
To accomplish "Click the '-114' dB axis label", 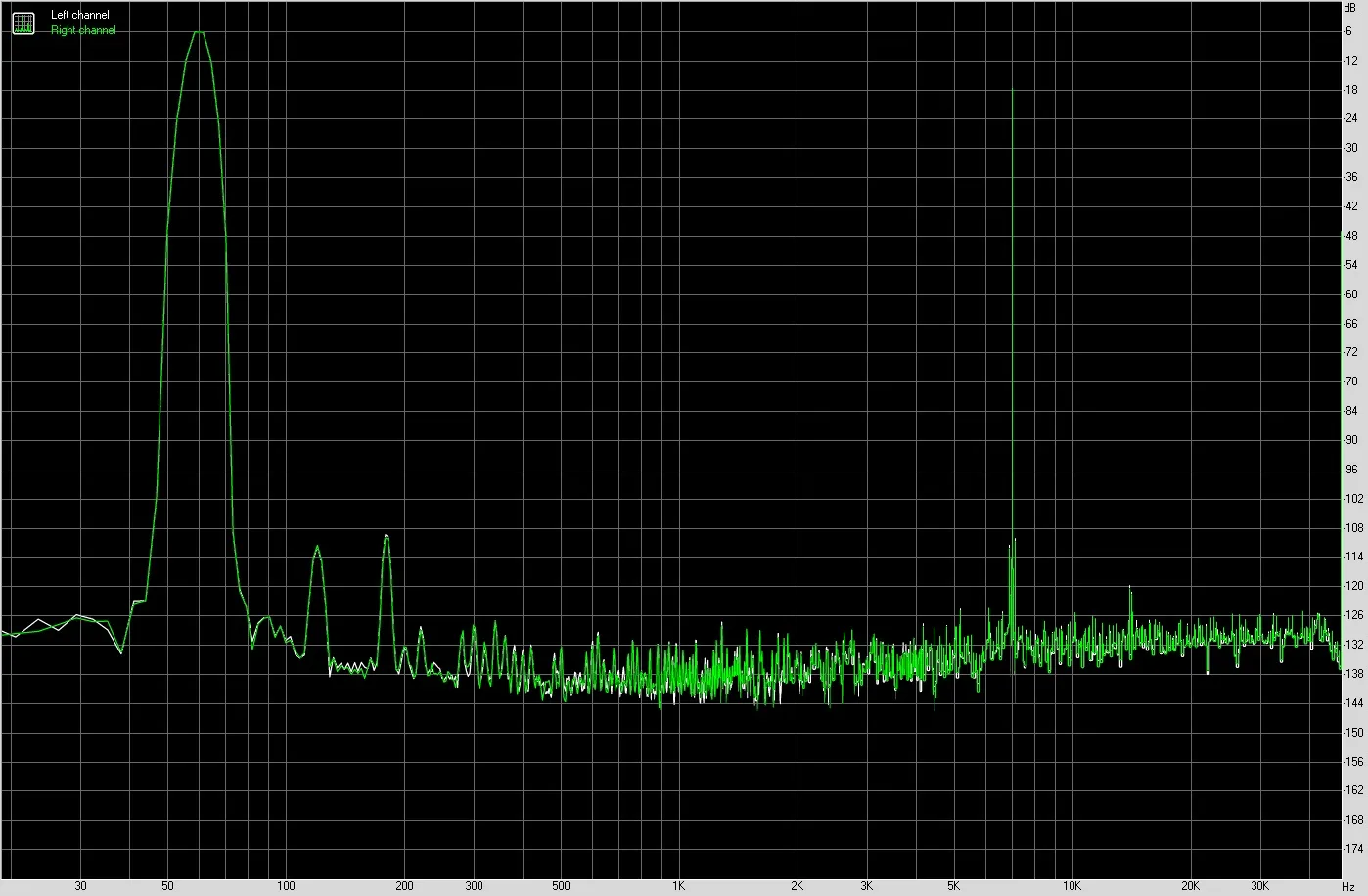I will click(x=1353, y=557).
